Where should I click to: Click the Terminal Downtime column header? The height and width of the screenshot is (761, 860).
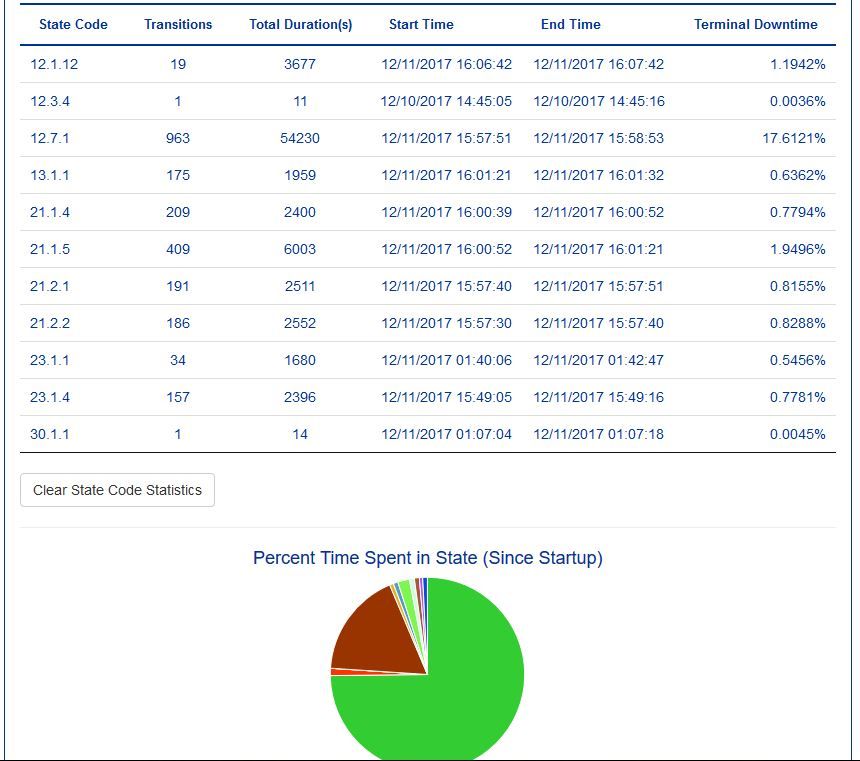pyautogui.click(x=755, y=24)
